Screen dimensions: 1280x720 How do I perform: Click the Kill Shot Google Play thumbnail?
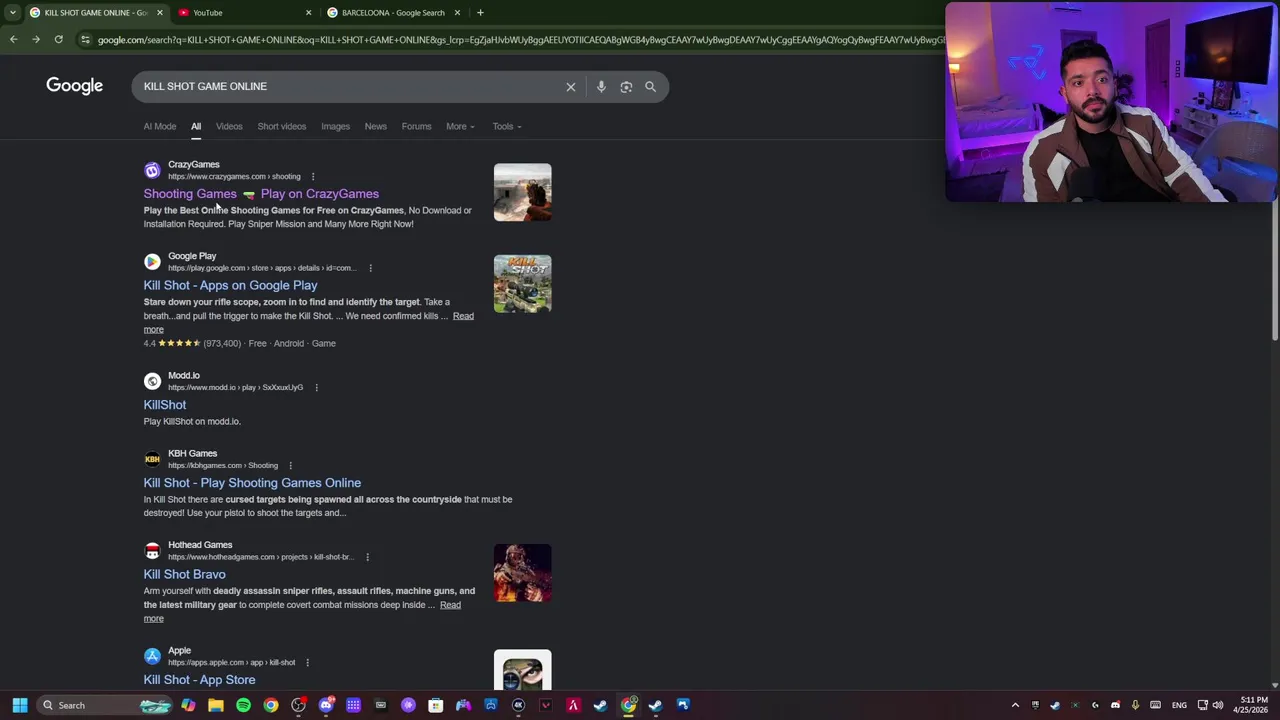click(x=522, y=284)
